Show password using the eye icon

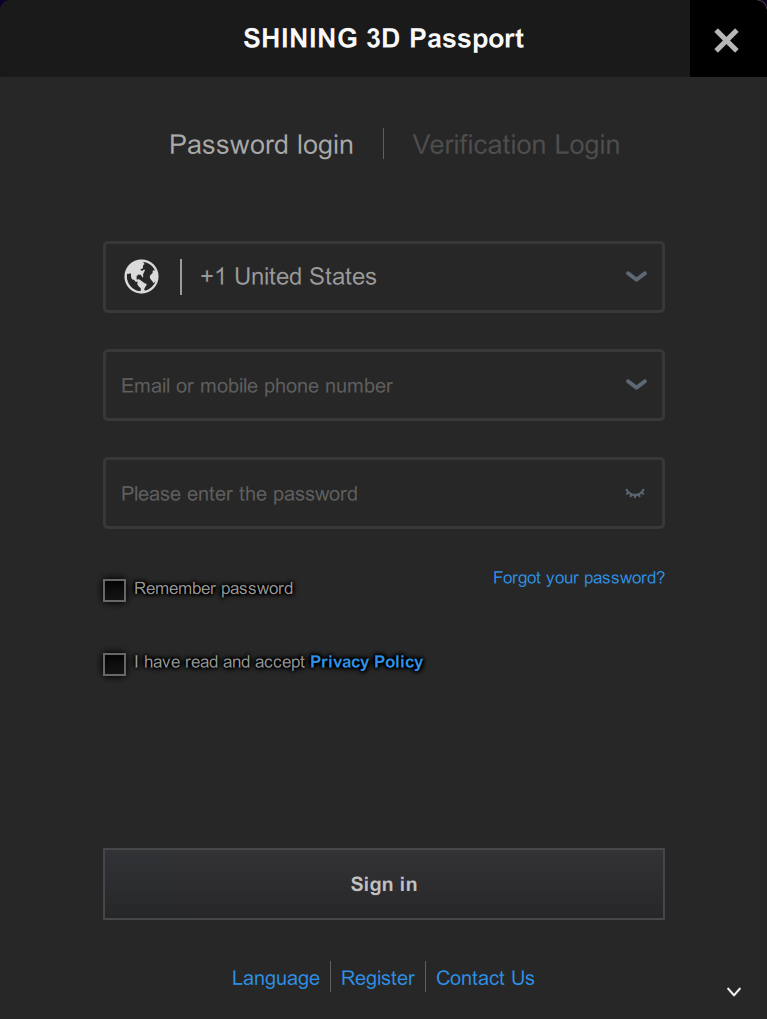[634, 493]
